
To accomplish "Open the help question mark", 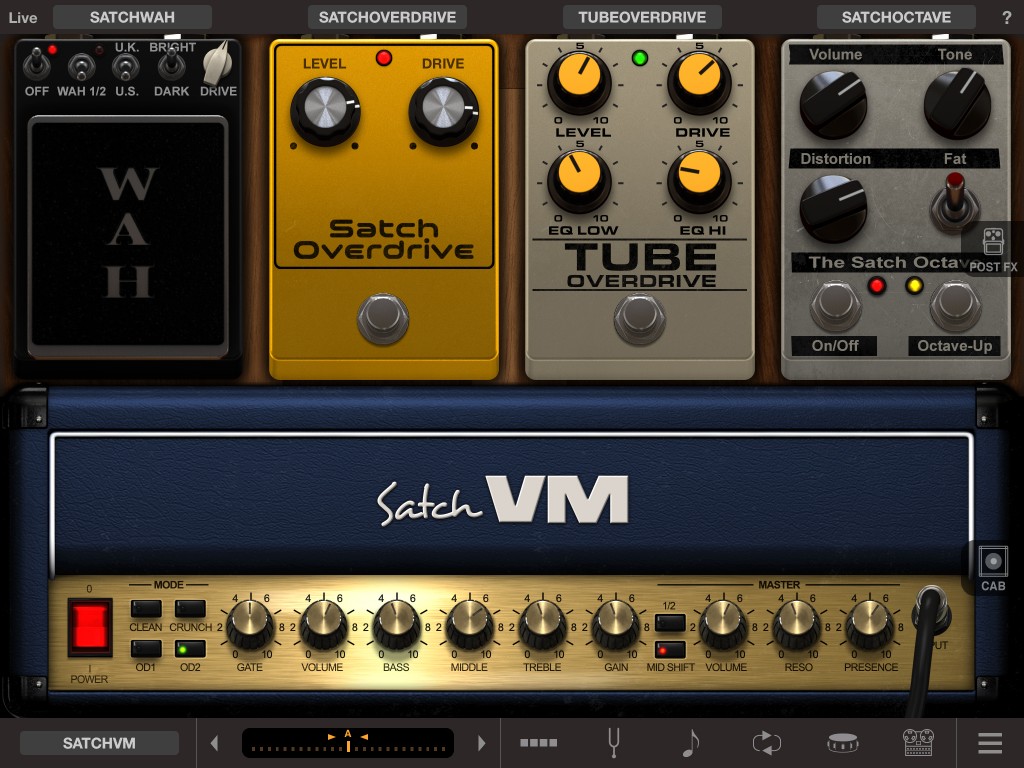I will [1006, 18].
